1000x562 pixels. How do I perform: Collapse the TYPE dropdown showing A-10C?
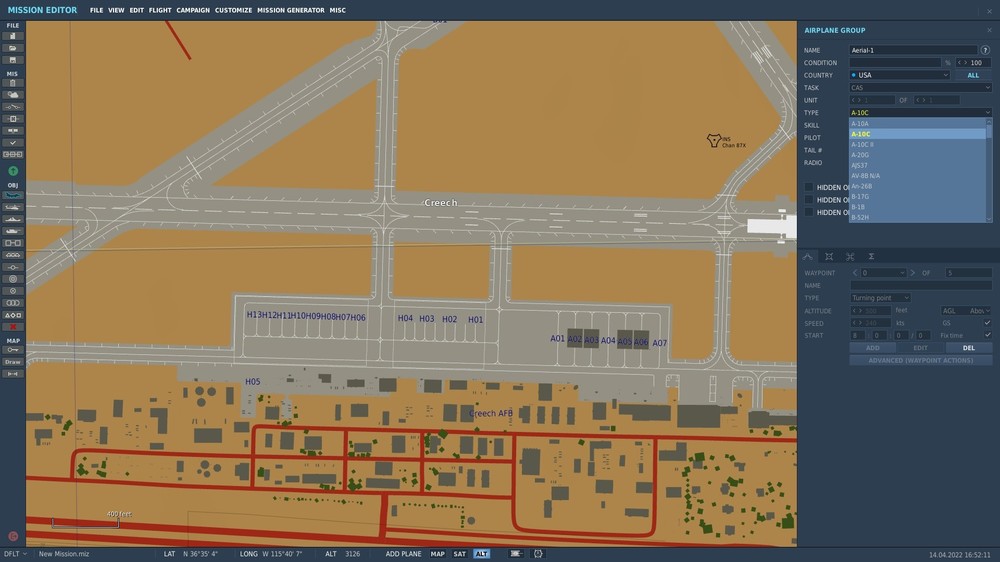point(920,112)
